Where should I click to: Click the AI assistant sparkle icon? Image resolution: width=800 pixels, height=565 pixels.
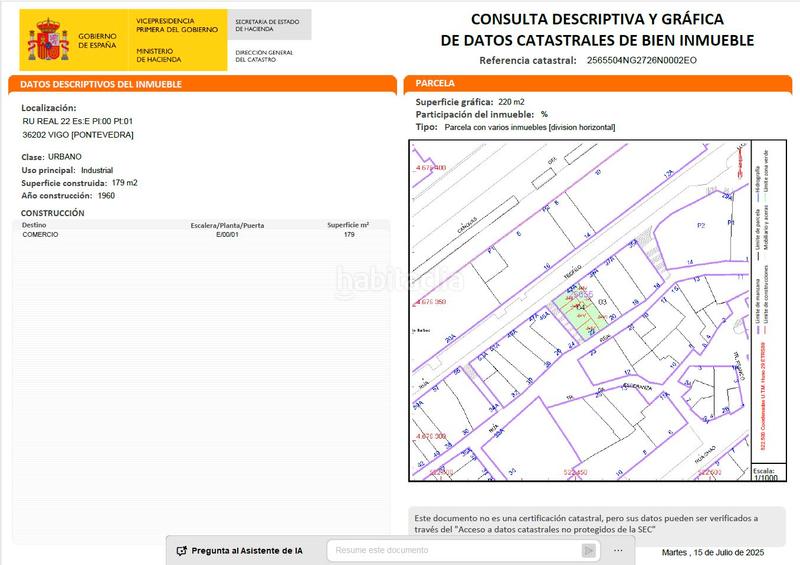tap(181, 551)
